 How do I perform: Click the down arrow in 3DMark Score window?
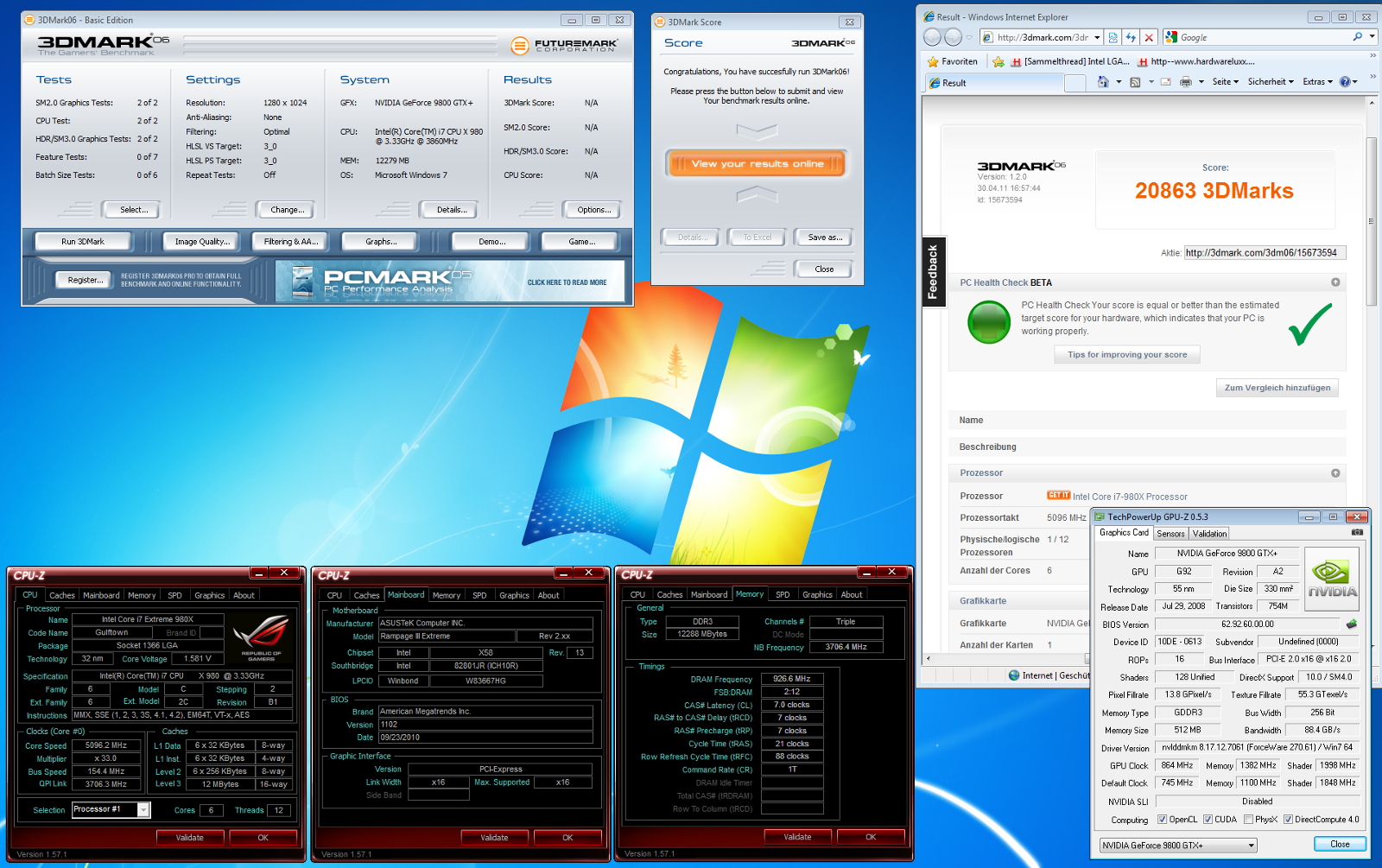(x=757, y=131)
